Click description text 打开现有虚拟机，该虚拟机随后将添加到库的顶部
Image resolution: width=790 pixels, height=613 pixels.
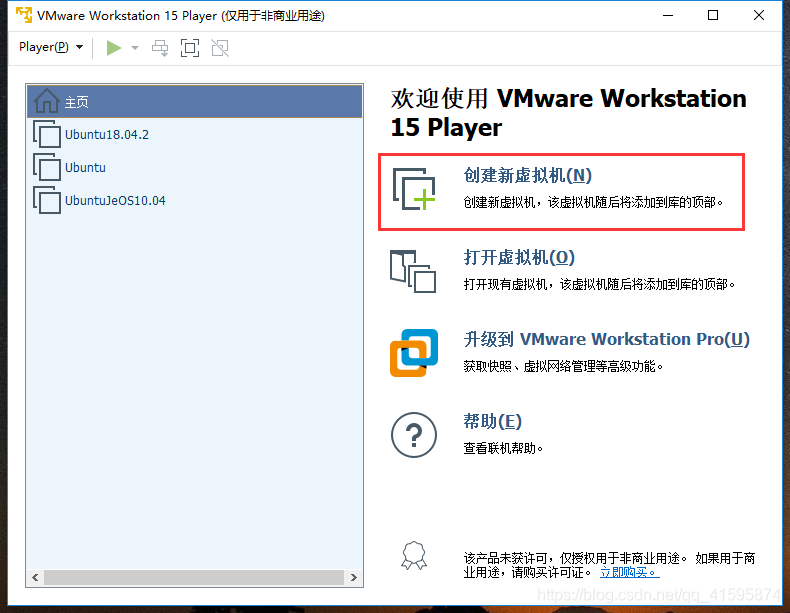(x=599, y=285)
